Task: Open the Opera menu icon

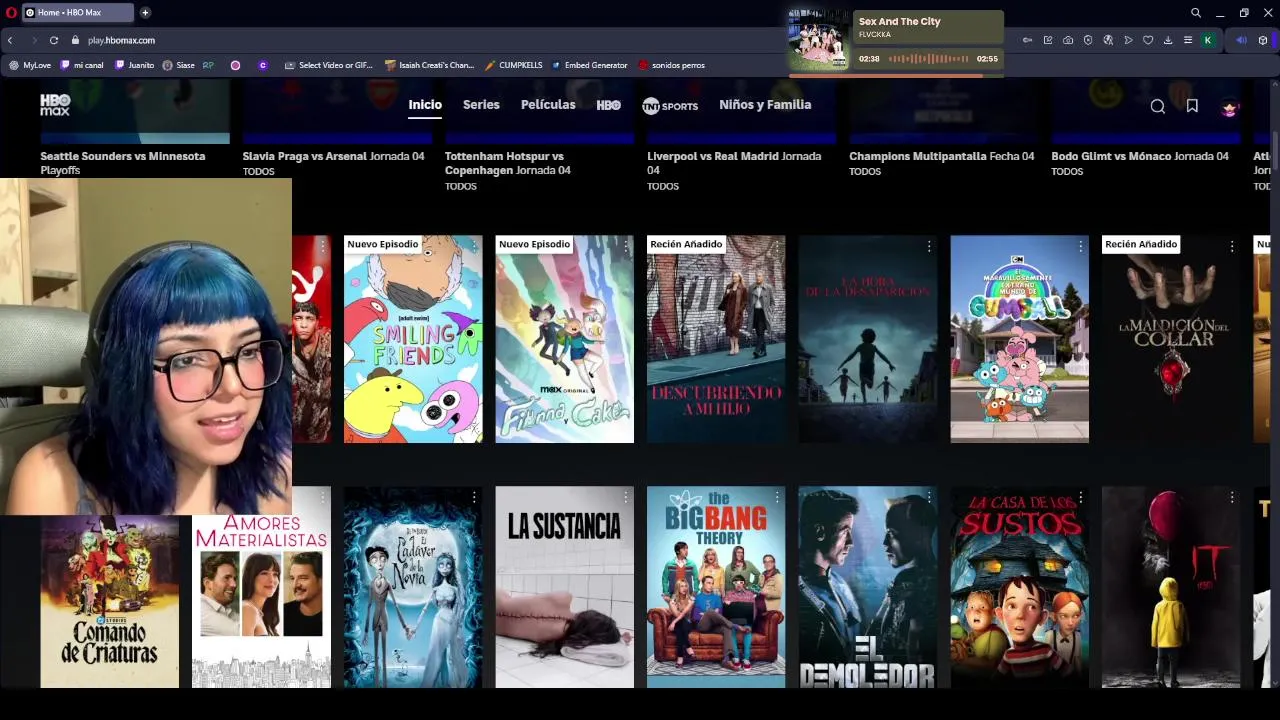Action: pos(11,13)
